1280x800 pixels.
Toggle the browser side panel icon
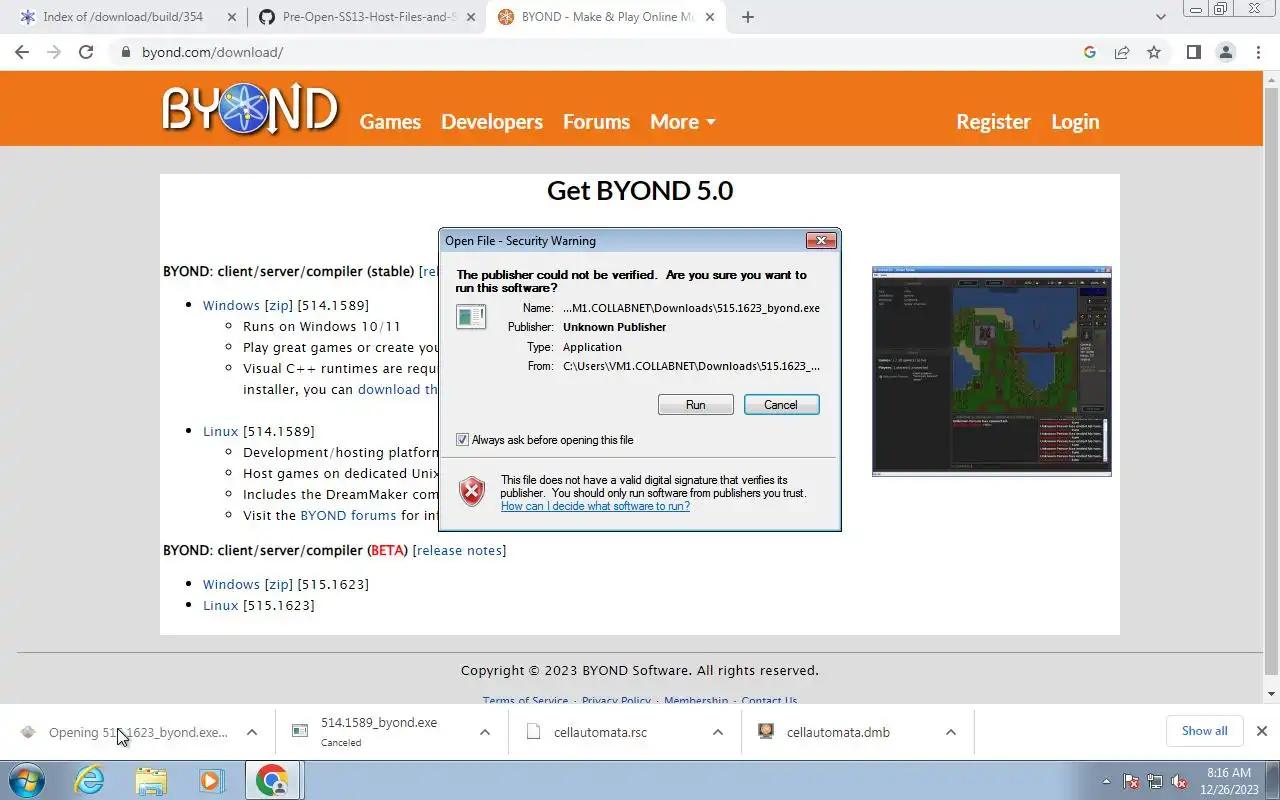coord(1193,52)
